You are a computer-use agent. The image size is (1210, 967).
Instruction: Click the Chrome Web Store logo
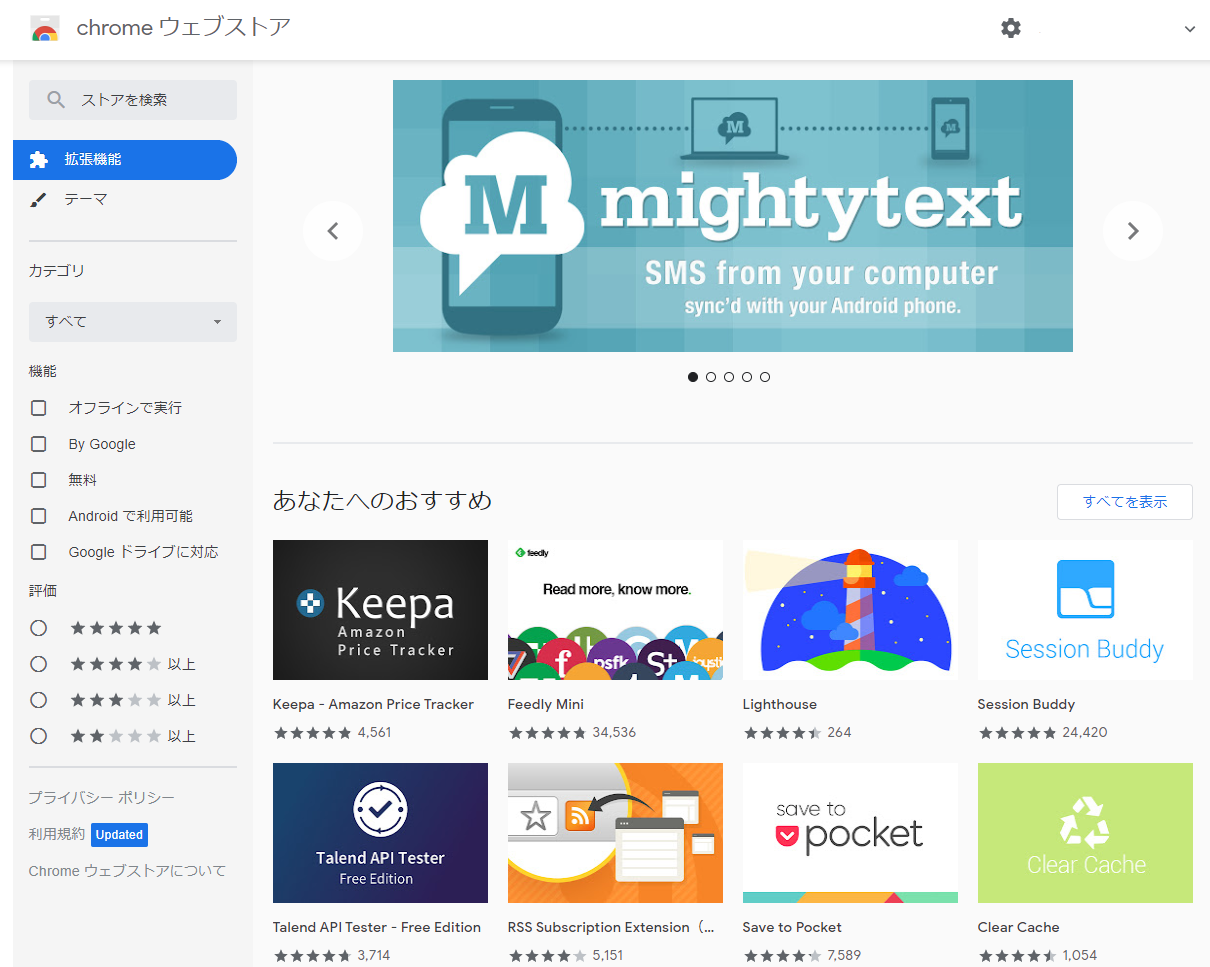[x=45, y=28]
